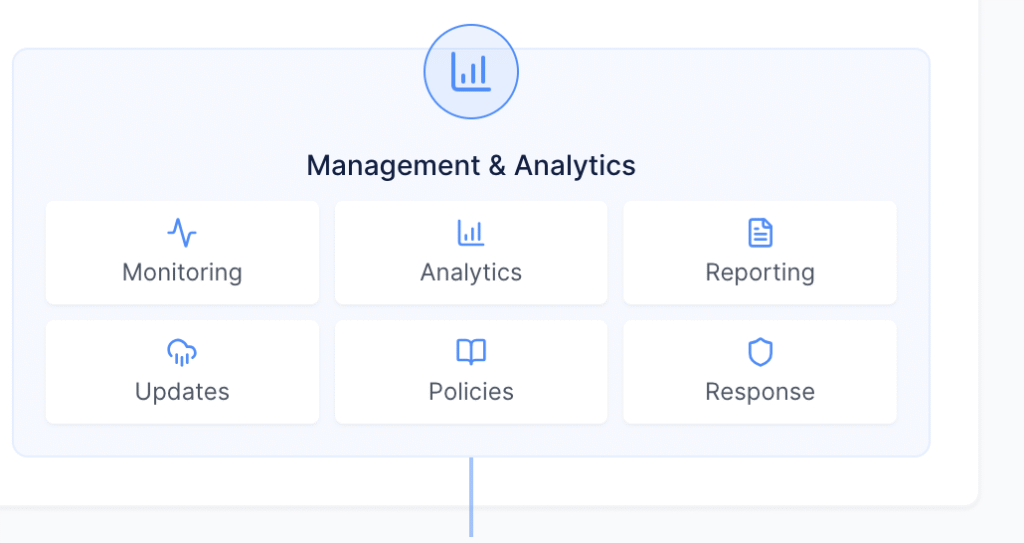Click the Reporting document icon
The height and width of the screenshot is (543, 1024).
[760, 233]
